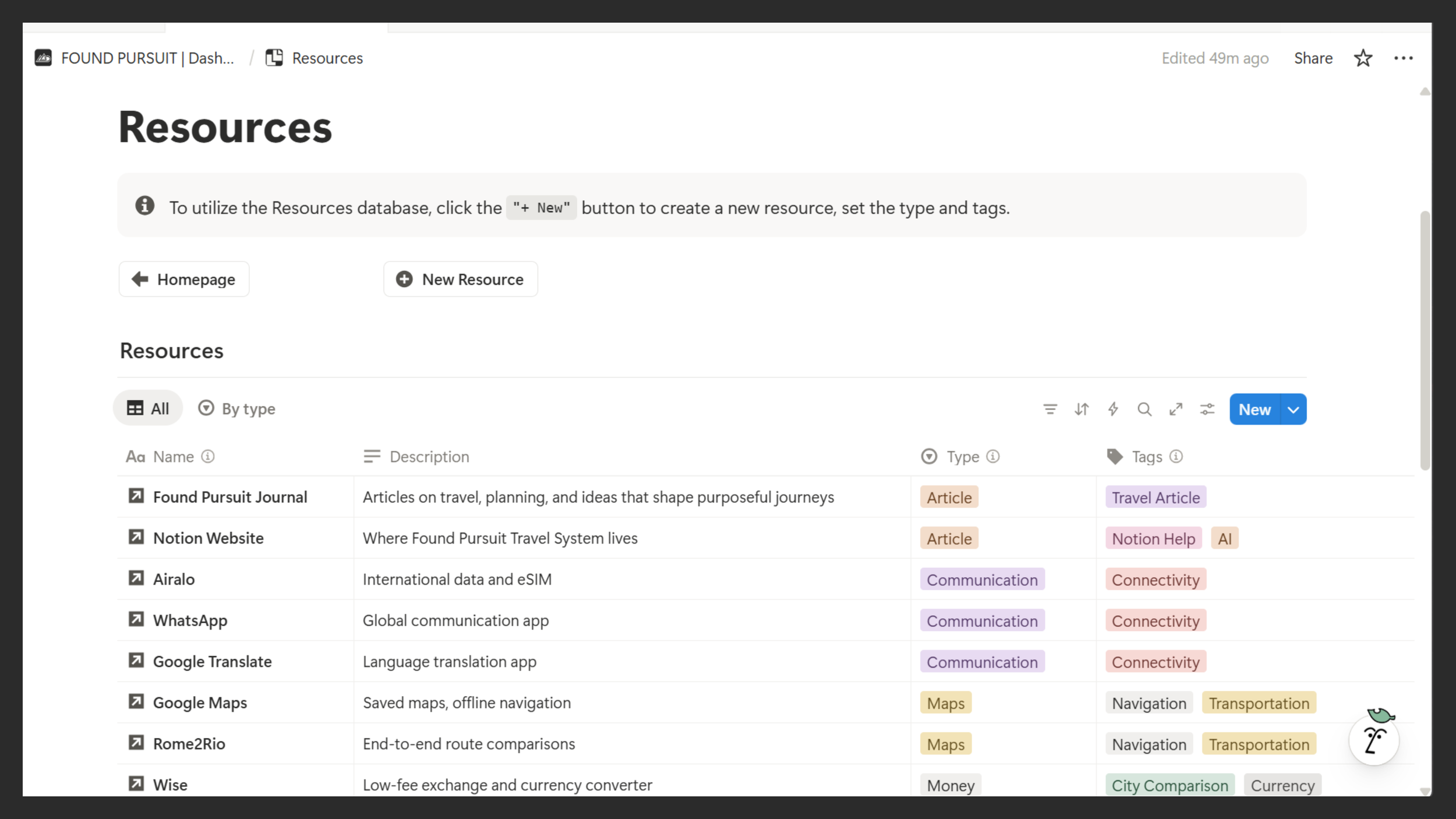The height and width of the screenshot is (819, 1456).
Task: Favorite the page with star icon
Action: click(x=1363, y=58)
